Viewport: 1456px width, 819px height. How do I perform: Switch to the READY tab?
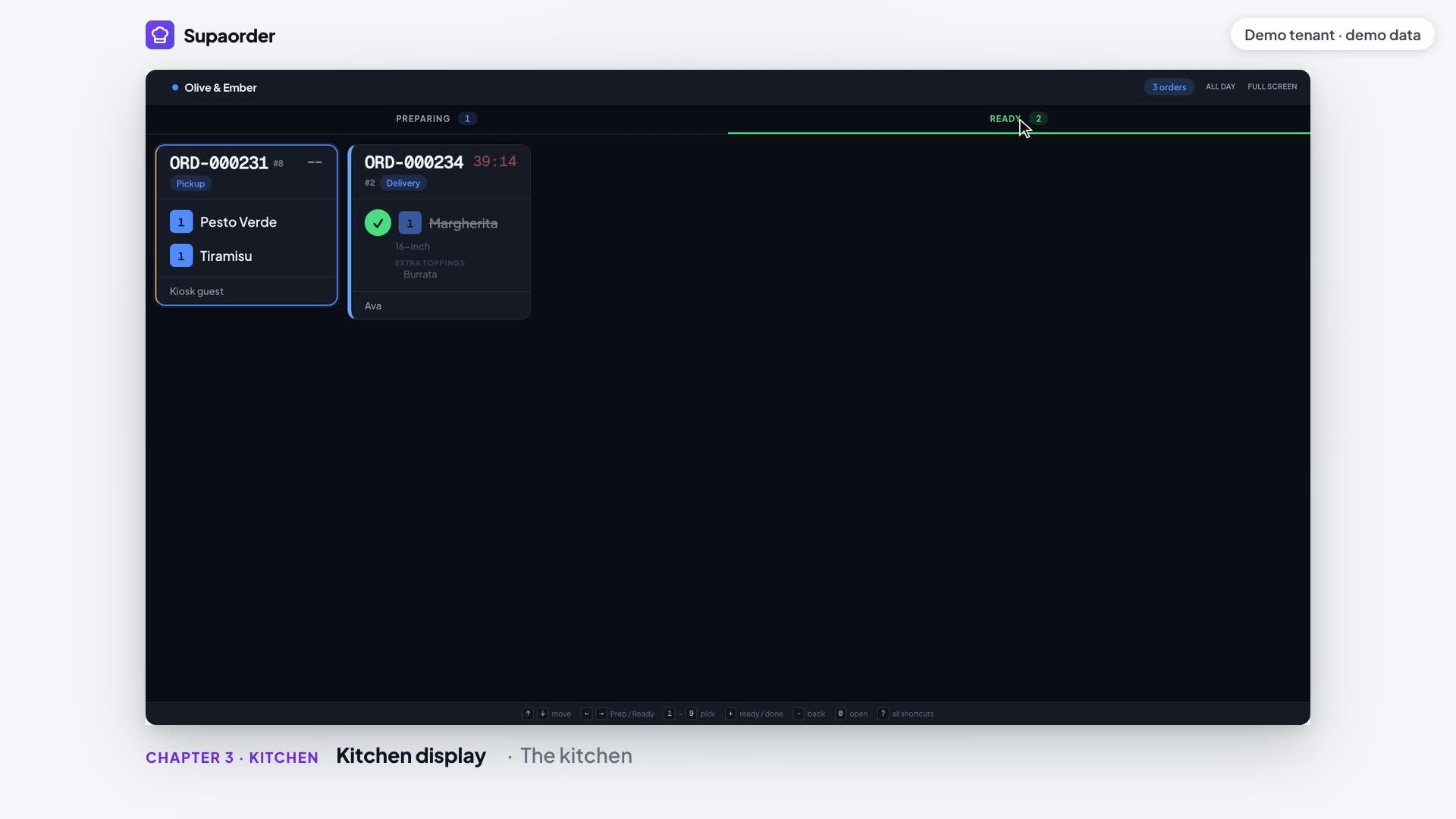tap(1018, 119)
